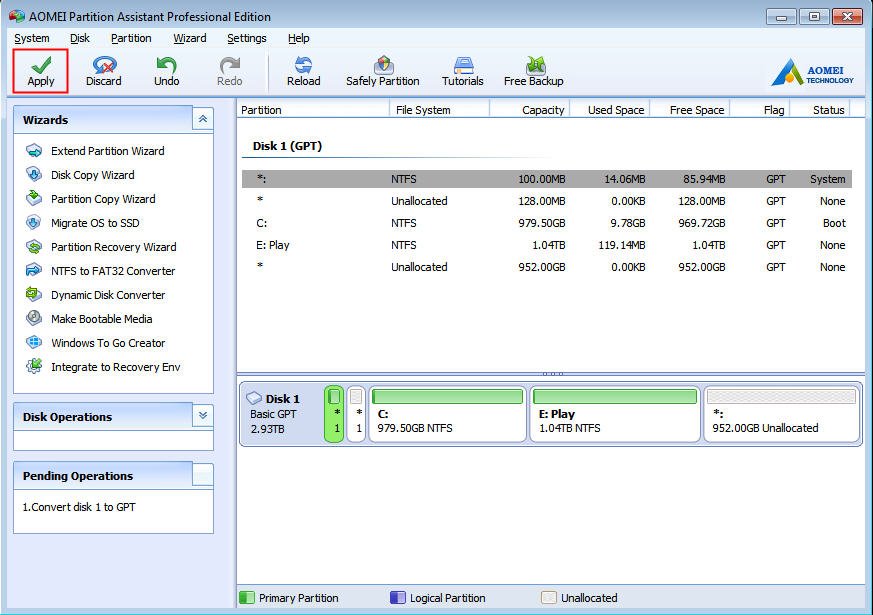Sort by the Free Space column header

[690, 110]
